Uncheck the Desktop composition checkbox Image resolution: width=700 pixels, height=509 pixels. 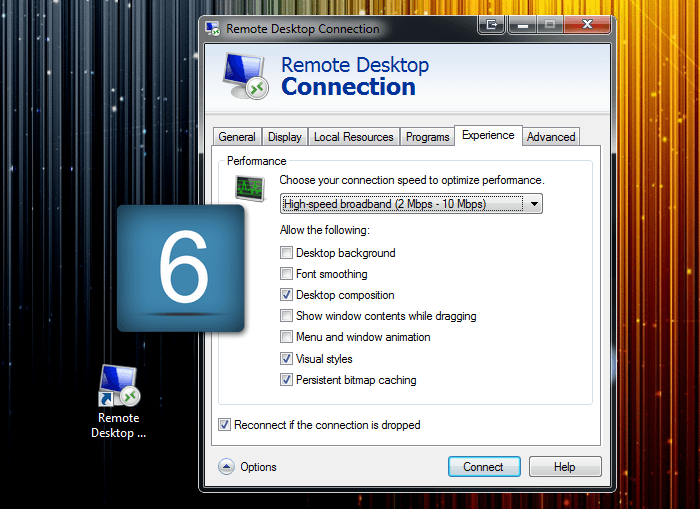pos(286,295)
